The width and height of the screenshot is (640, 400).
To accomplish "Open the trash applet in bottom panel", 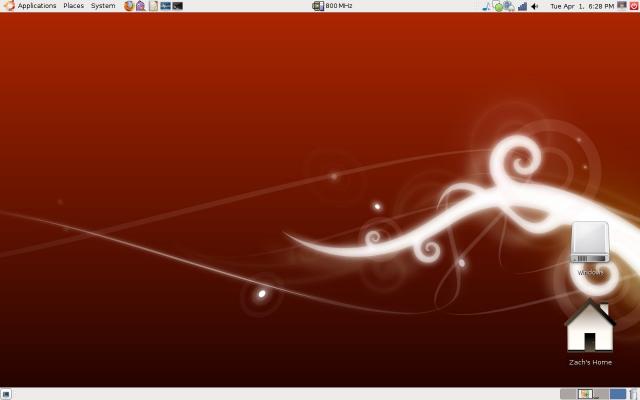I will tap(634, 394).
